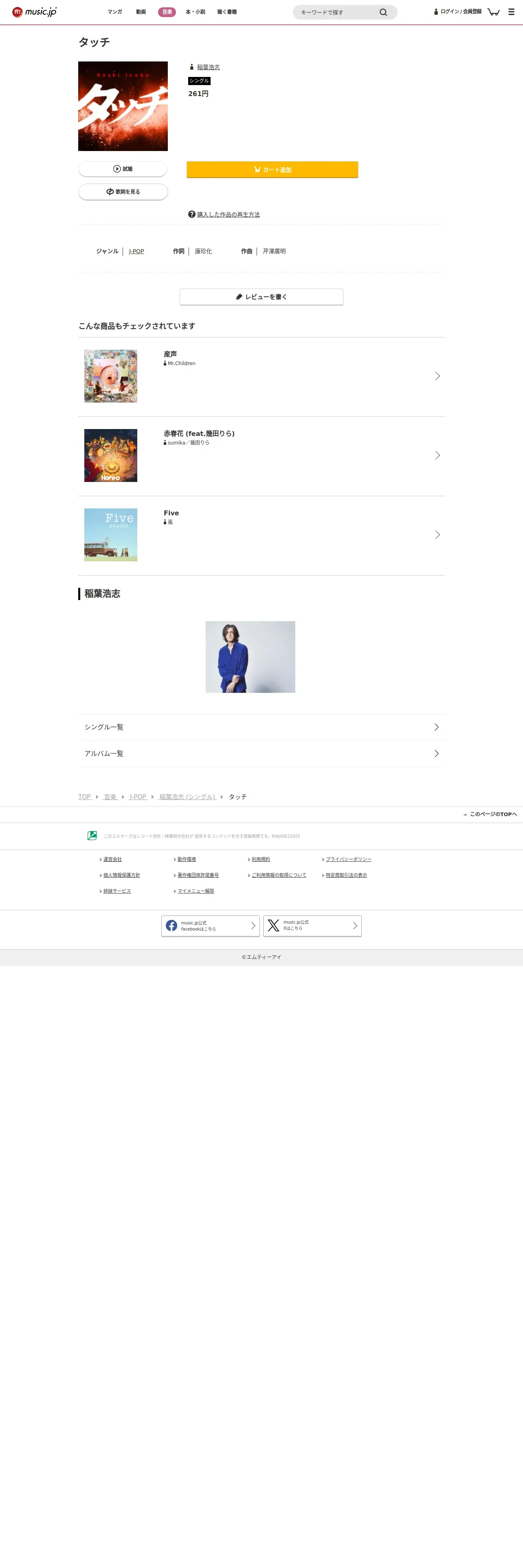
Task: Expand シングル一覧 list row
Action: [x=261, y=727]
